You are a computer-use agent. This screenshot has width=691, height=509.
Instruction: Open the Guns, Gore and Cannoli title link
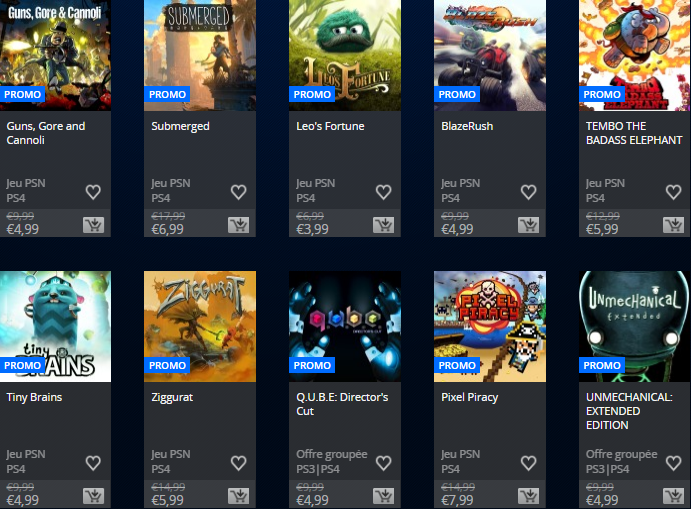(46, 133)
